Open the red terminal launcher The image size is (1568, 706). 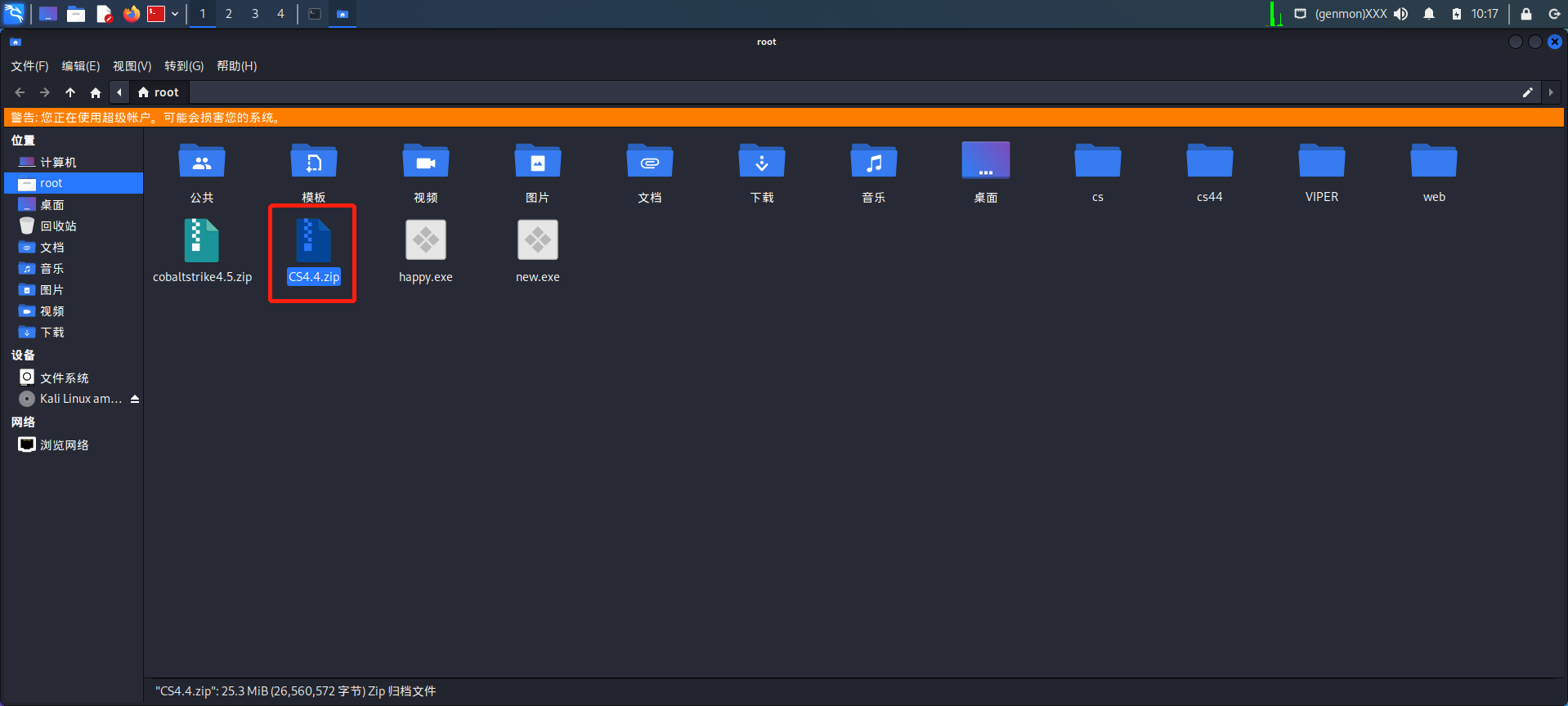pyautogui.click(x=156, y=14)
